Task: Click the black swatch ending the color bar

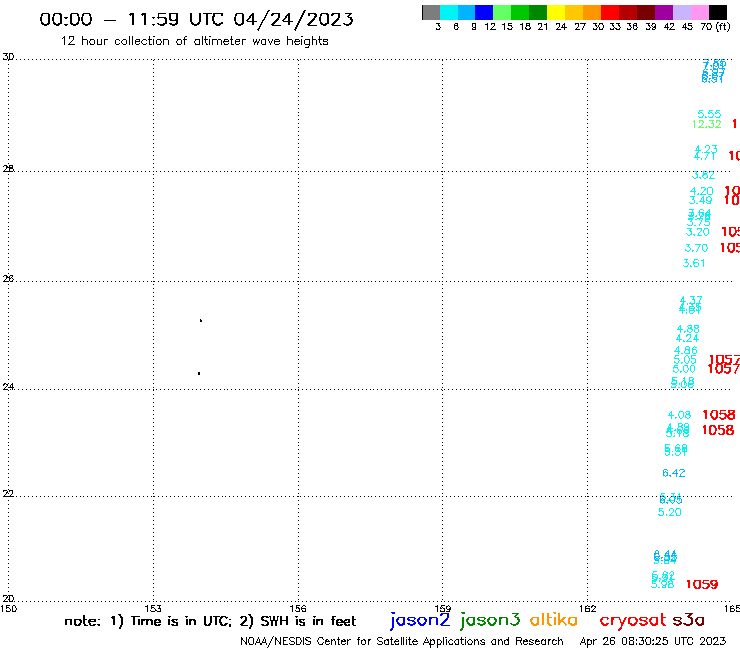Action: coord(717,12)
